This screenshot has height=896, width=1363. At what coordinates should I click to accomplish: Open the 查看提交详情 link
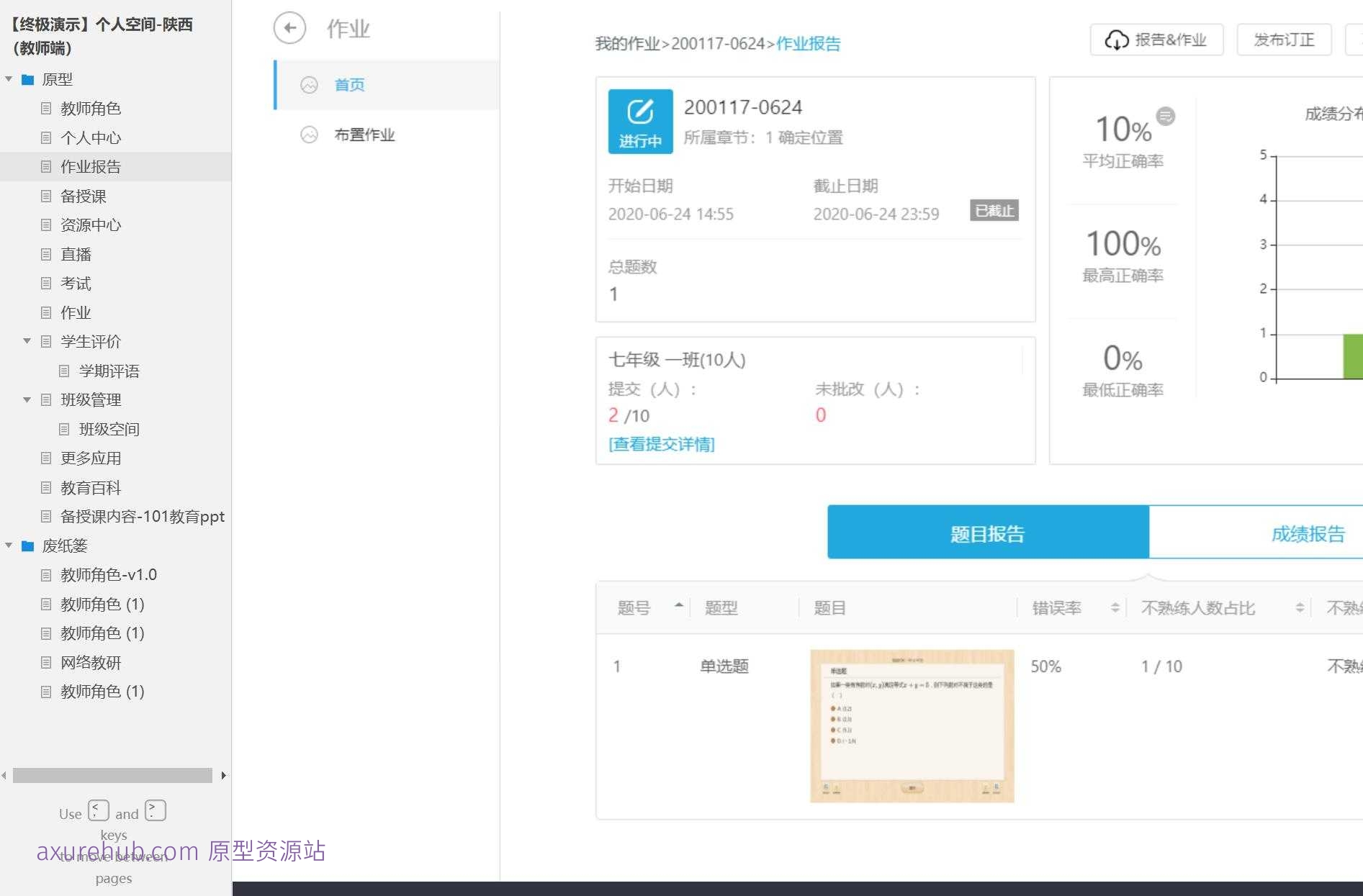coord(661,444)
